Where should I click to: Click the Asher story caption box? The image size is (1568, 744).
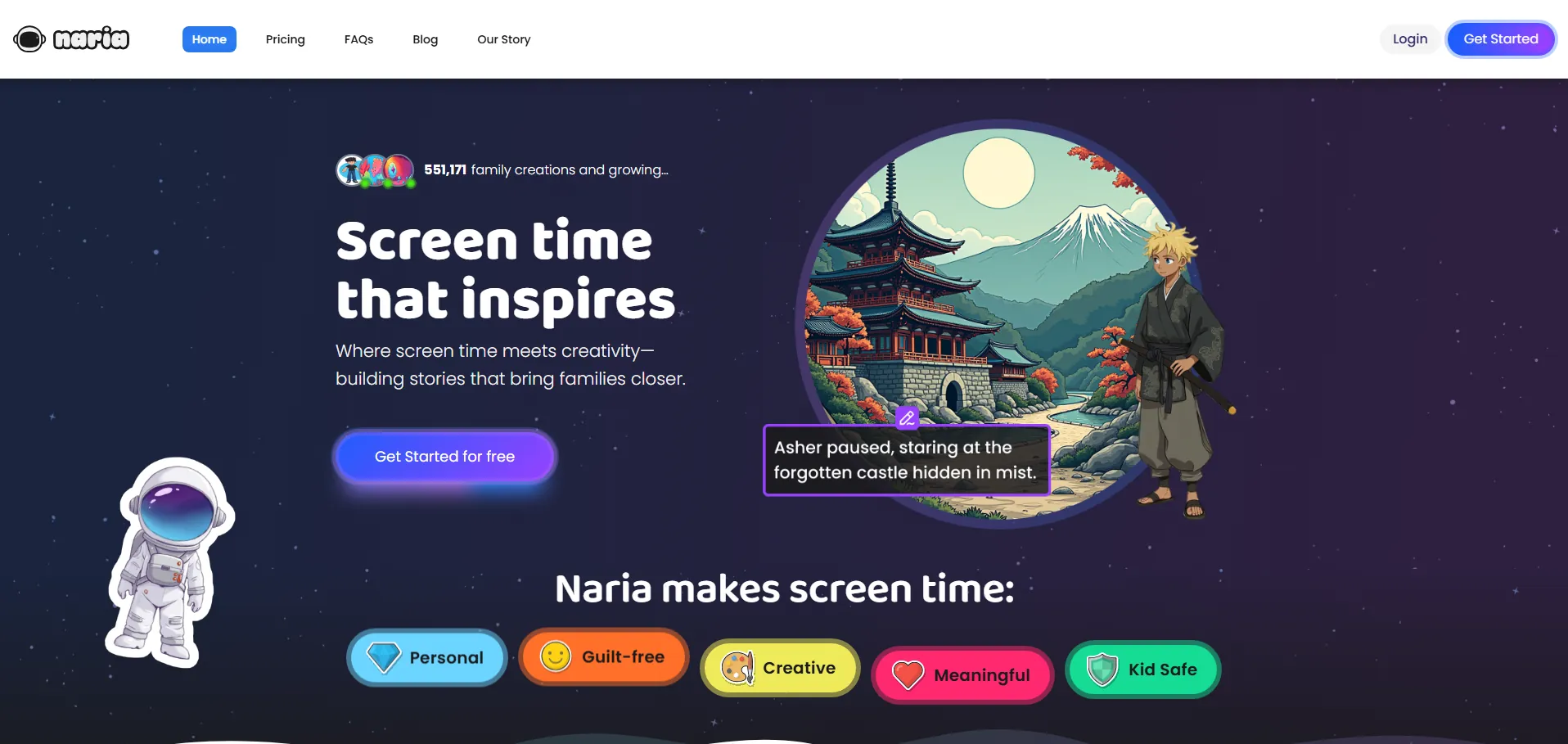tap(907, 460)
